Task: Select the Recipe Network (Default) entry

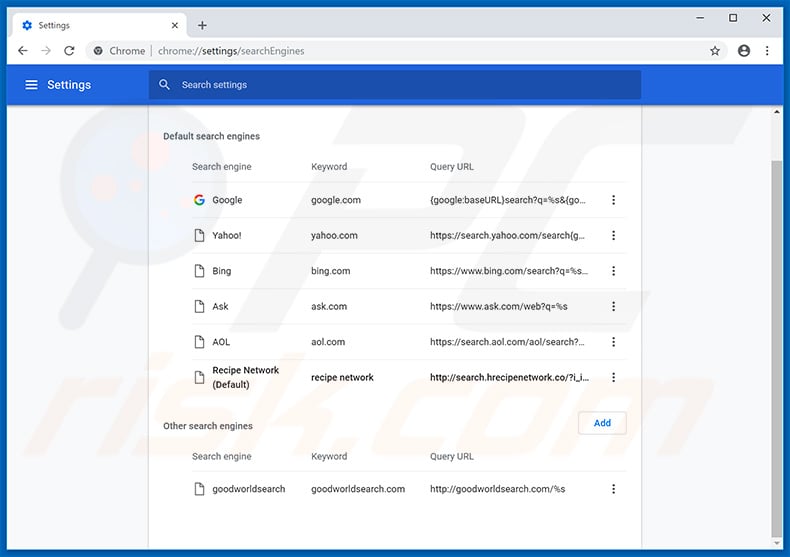Action: click(x=245, y=377)
